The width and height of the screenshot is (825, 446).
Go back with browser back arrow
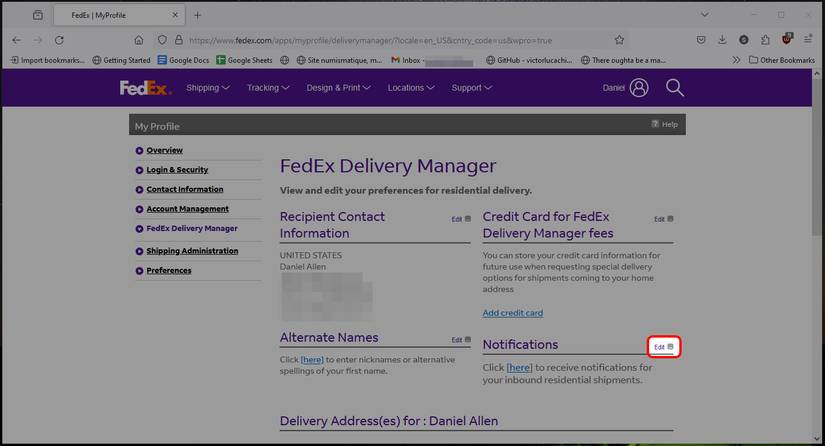tap(16, 40)
